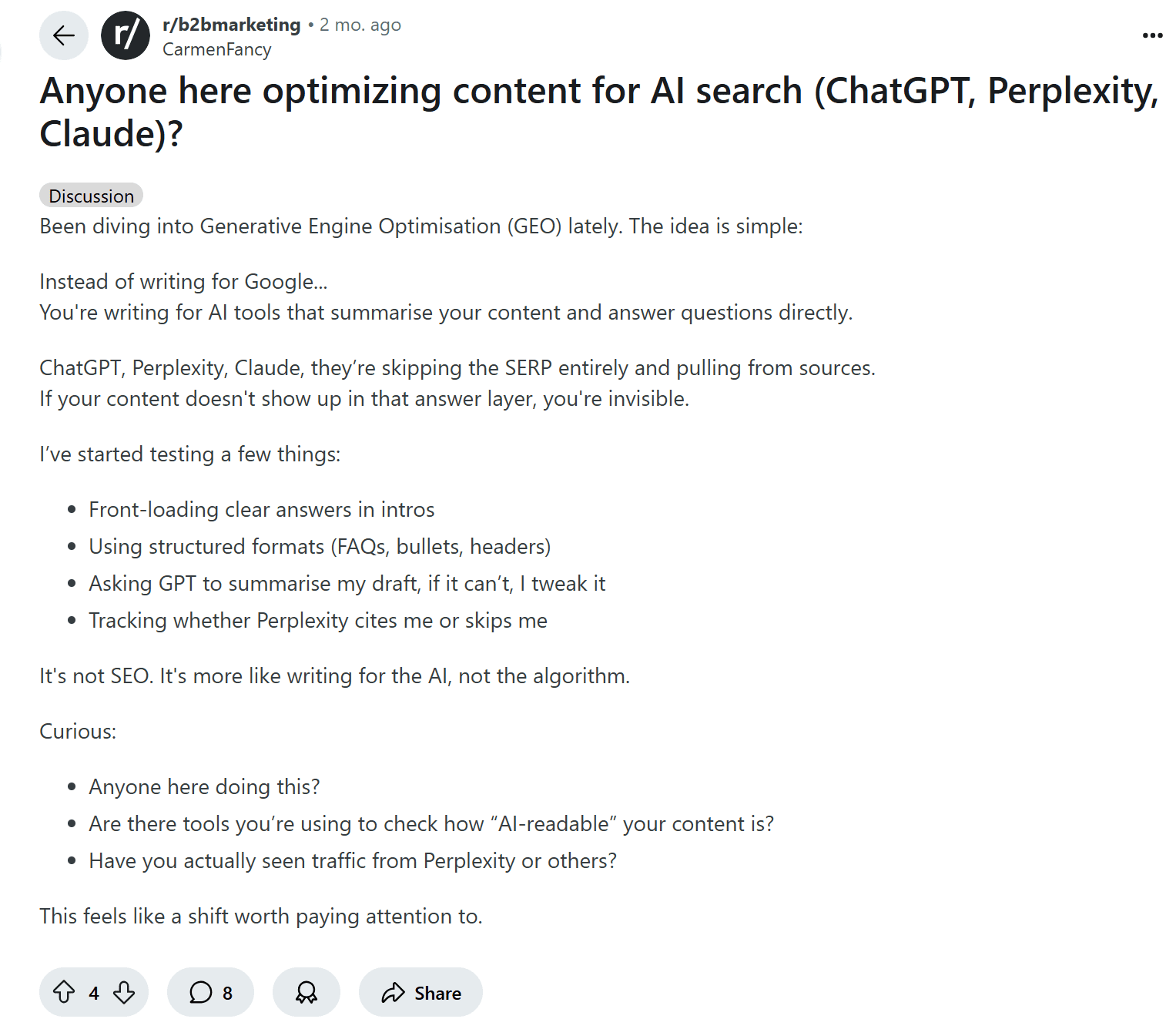Click the Share arrow icon

pyautogui.click(x=393, y=993)
